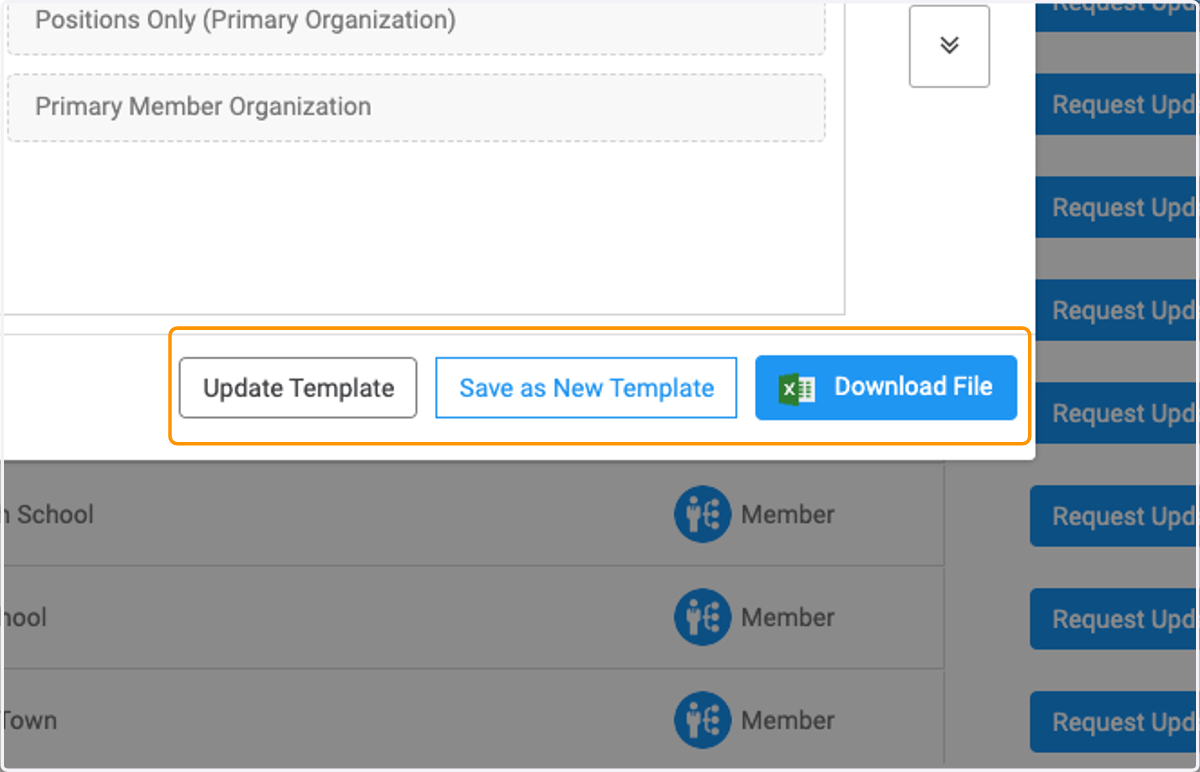Click the double chevron down button
The image size is (1200, 772).
(949, 46)
